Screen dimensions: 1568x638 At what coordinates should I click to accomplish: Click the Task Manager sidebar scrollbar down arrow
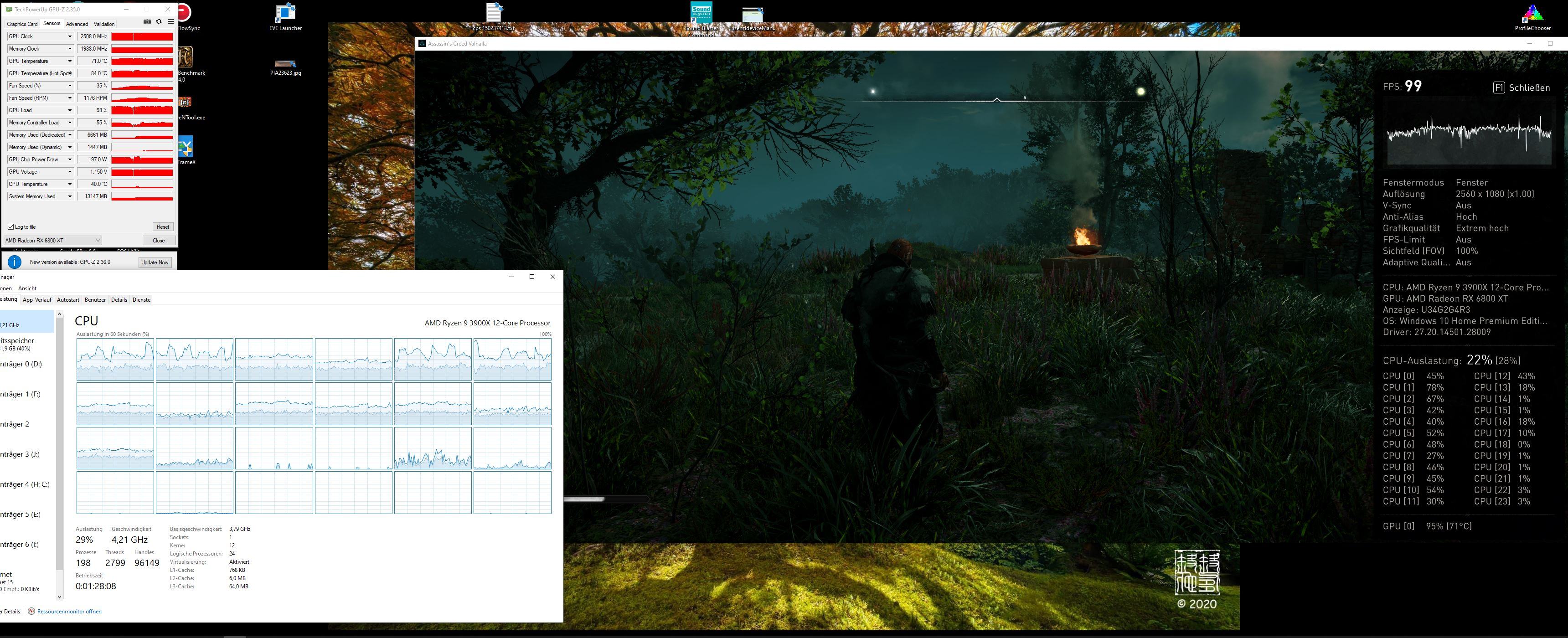pyautogui.click(x=60, y=597)
